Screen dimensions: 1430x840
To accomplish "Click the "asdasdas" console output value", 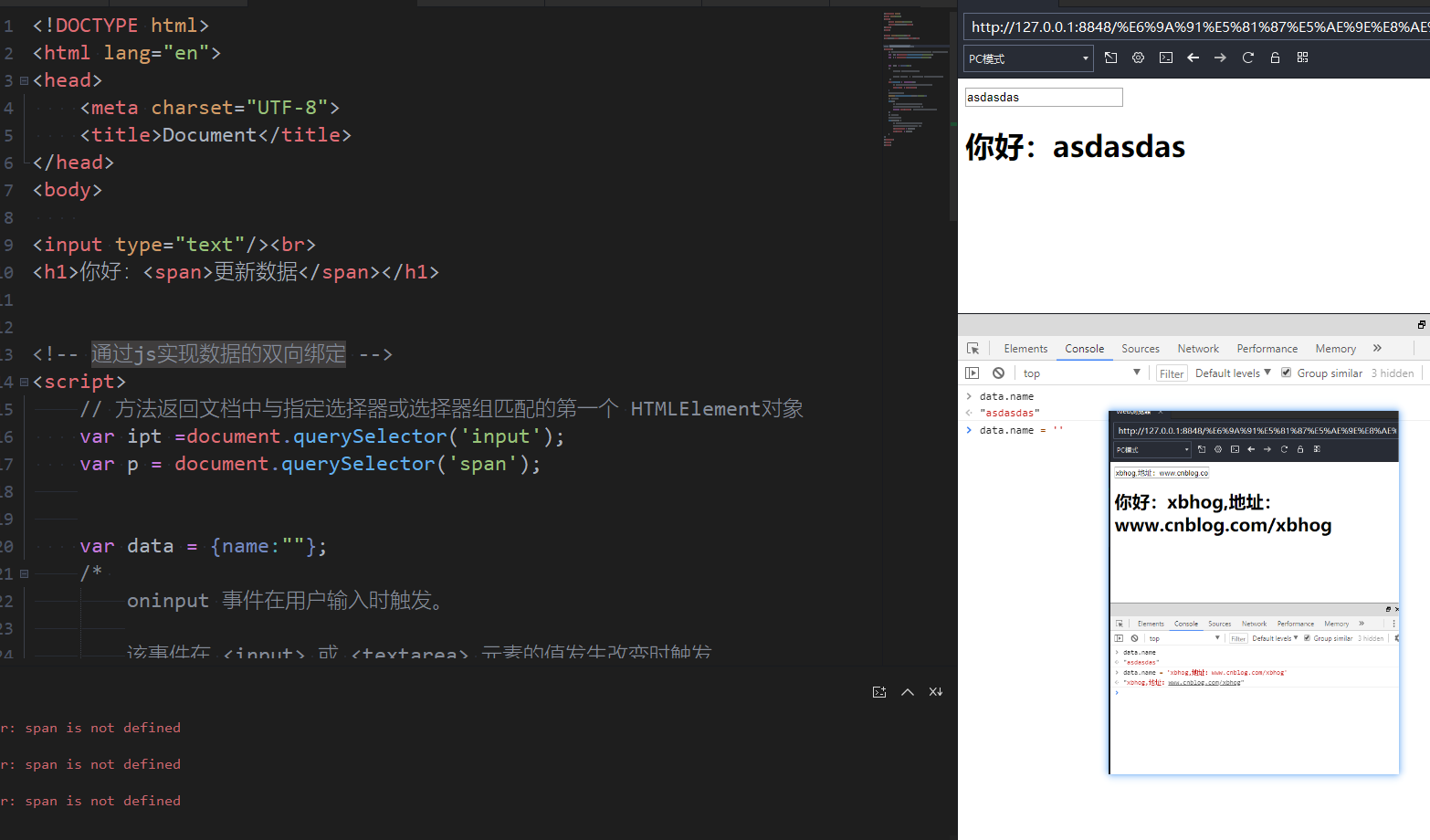I will [x=1009, y=413].
